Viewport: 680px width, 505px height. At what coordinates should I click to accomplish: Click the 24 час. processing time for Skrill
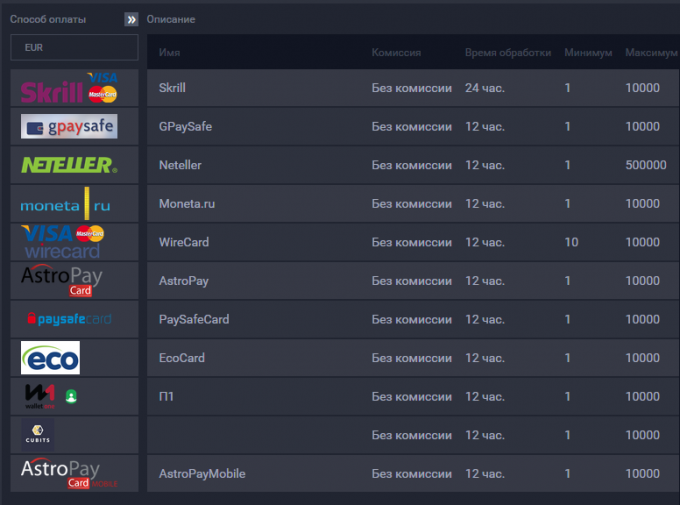click(485, 88)
